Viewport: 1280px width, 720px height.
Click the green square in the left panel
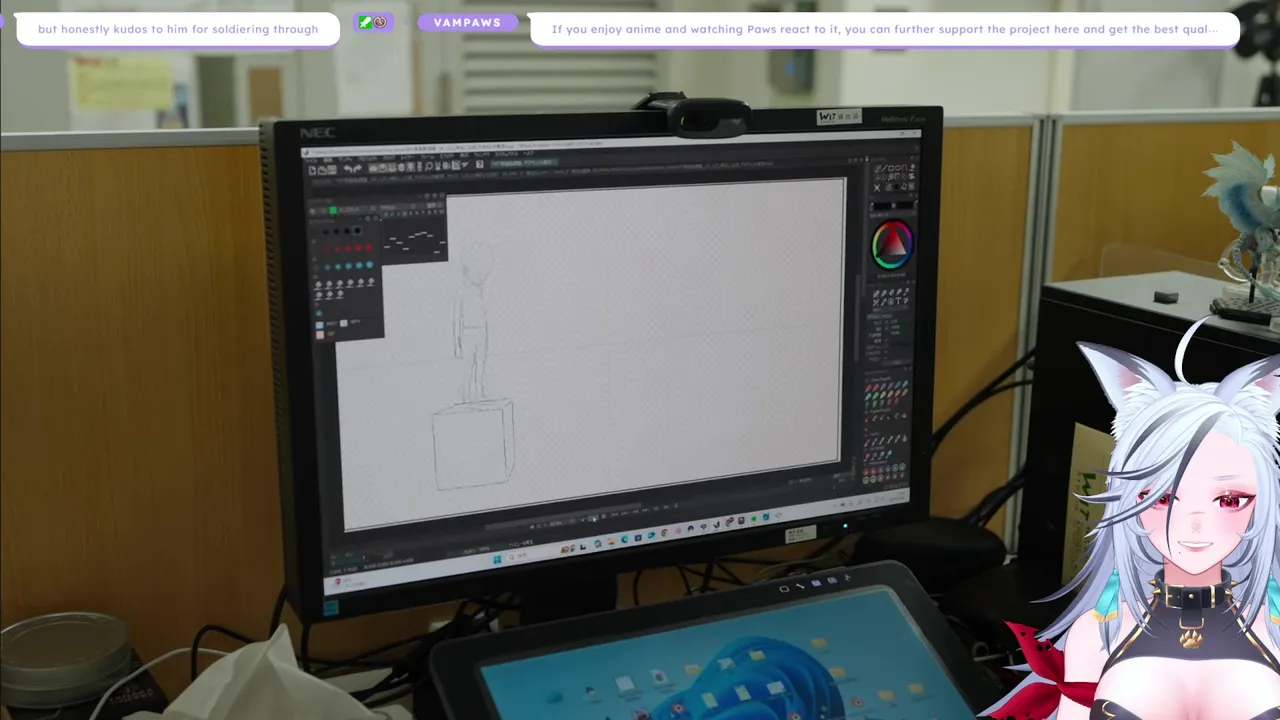pyautogui.click(x=333, y=210)
